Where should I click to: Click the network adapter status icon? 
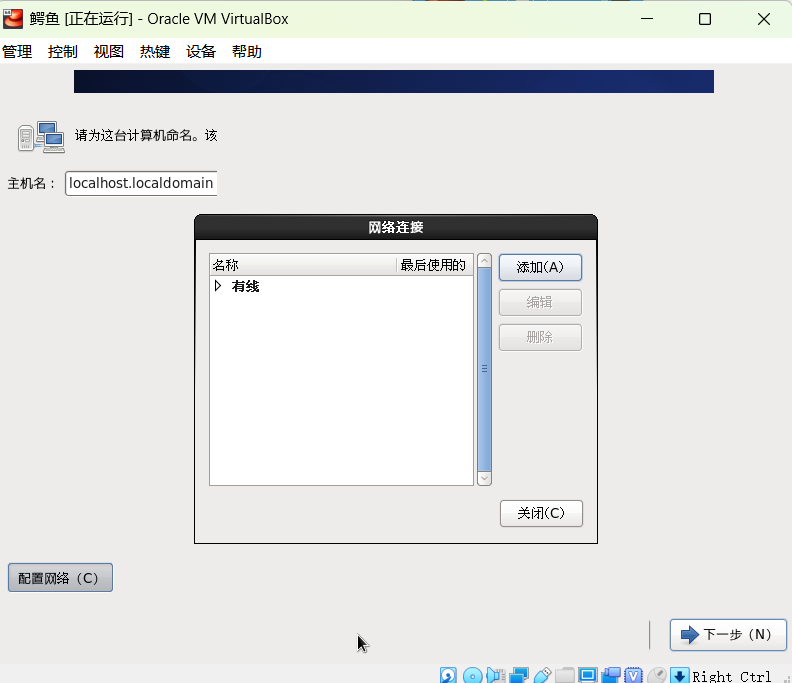[x=519, y=676]
